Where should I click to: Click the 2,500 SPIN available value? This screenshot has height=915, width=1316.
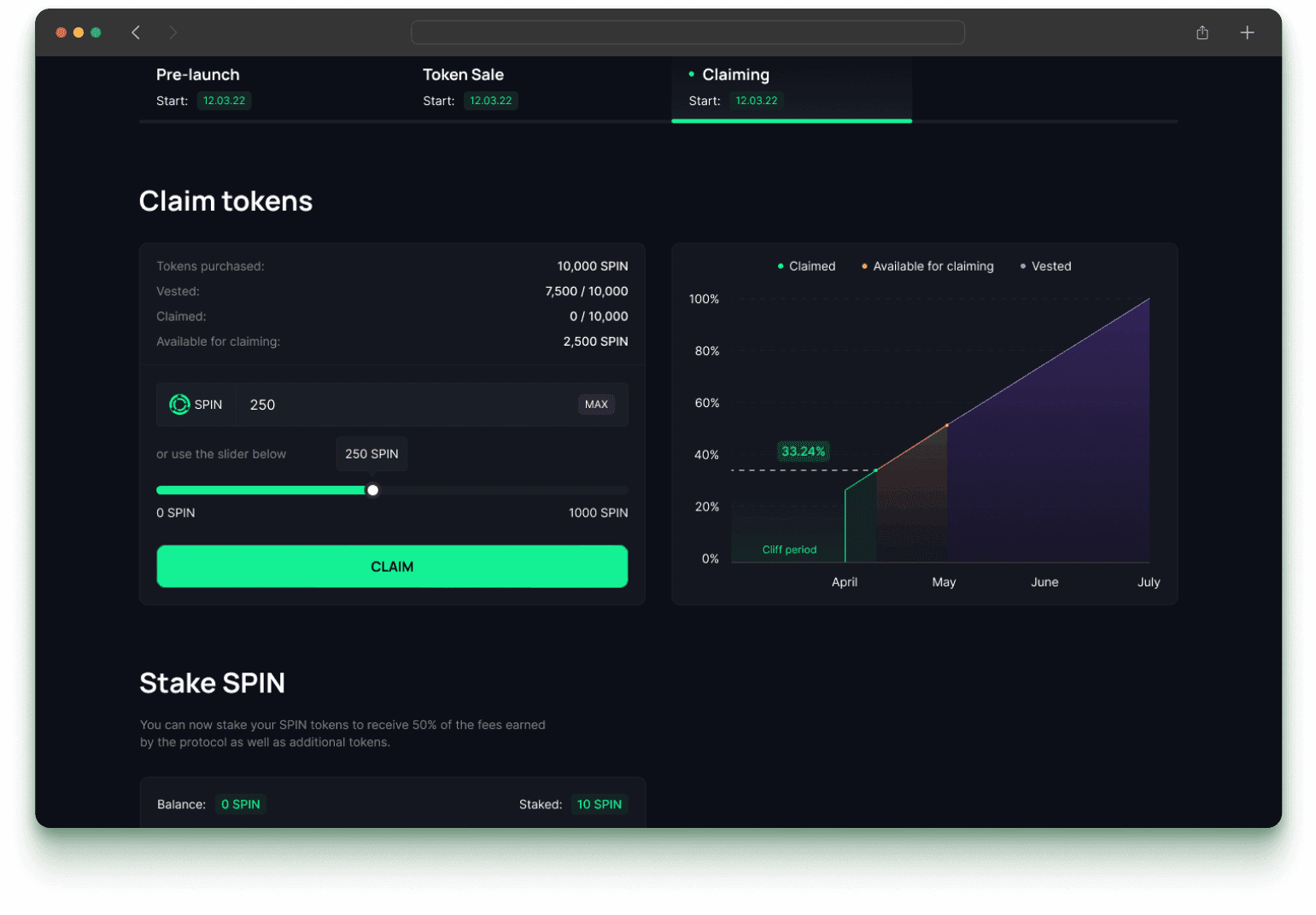coord(595,341)
